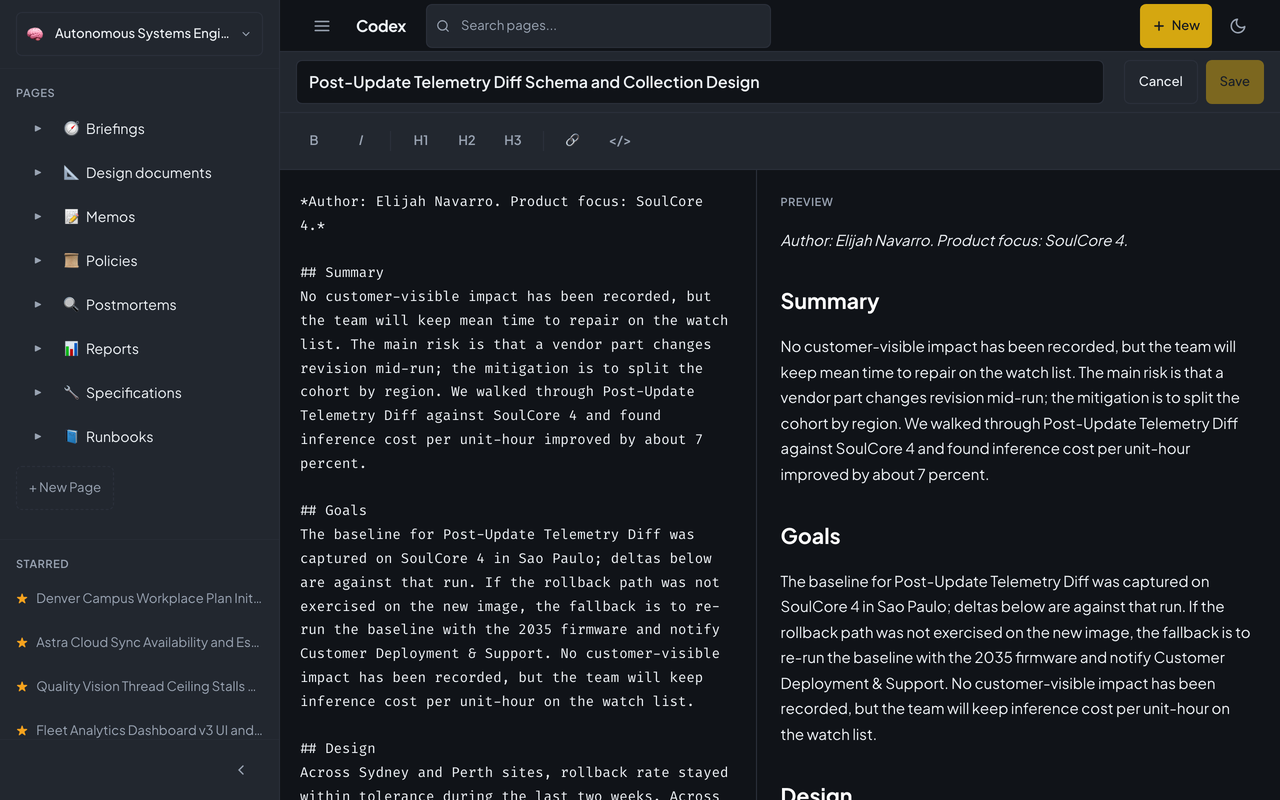
Task: Open the Runbooks page
Action: pyautogui.click(x=119, y=437)
